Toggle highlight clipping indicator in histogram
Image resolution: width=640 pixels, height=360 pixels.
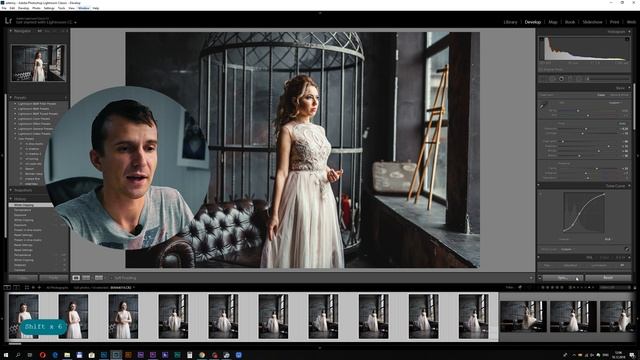(x=627, y=40)
